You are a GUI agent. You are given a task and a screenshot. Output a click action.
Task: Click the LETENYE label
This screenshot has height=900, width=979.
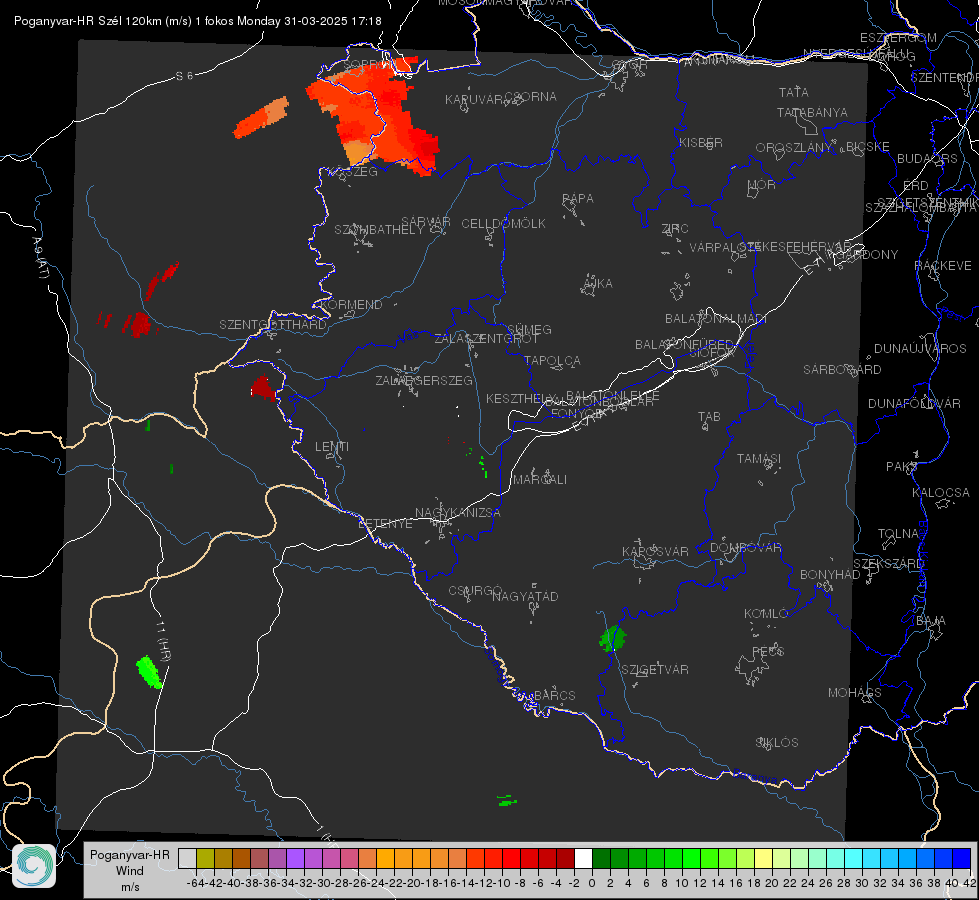(x=385, y=524)
